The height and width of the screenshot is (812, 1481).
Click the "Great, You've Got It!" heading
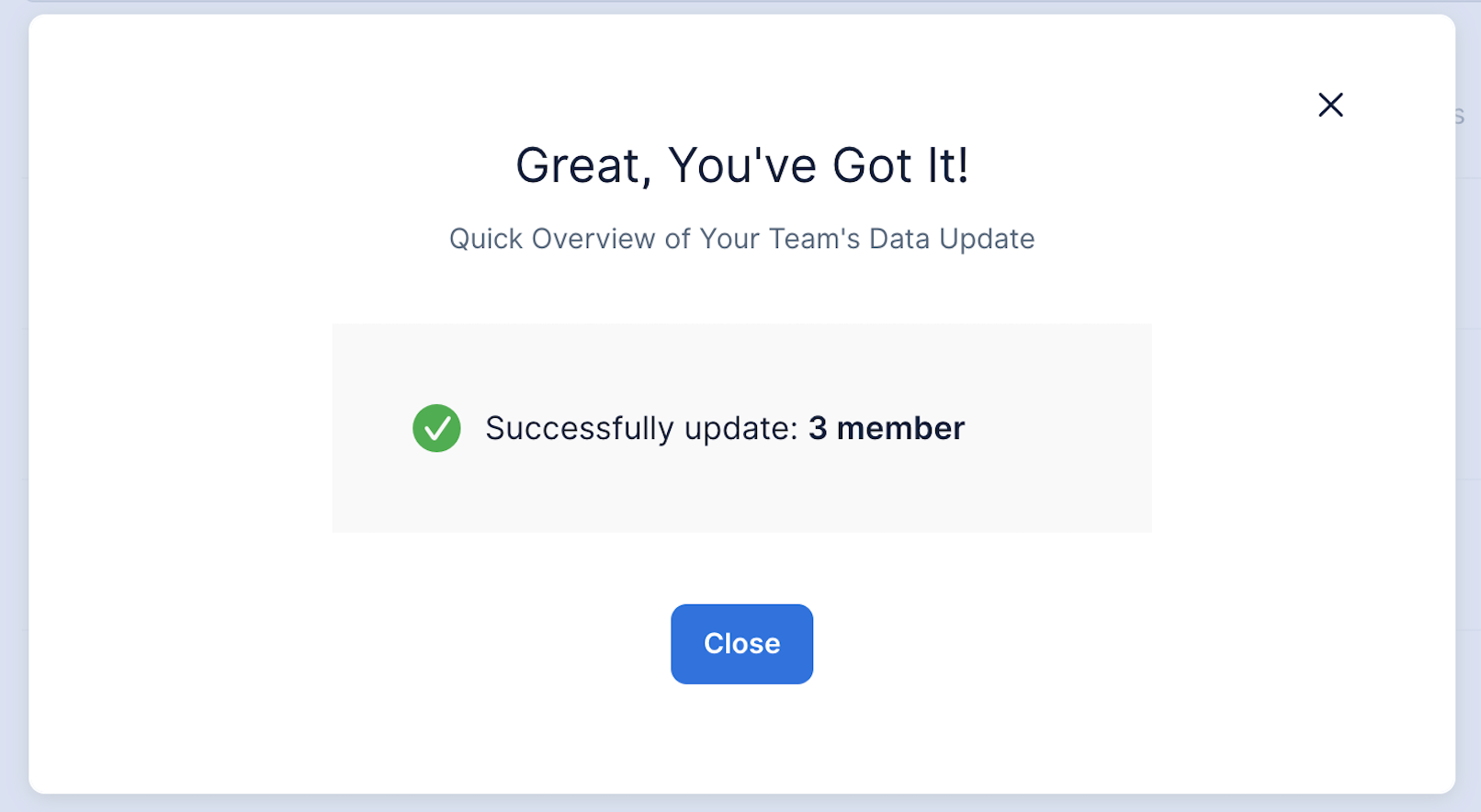pos(741,166)
